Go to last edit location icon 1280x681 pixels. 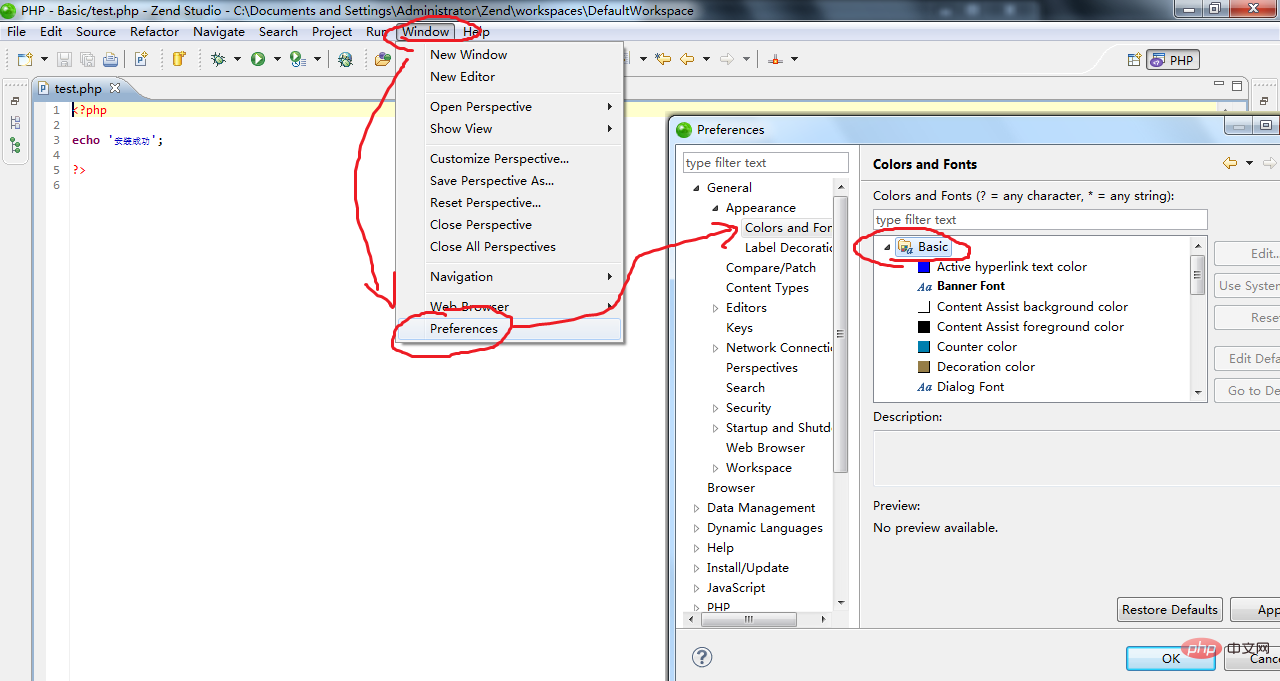click(663, 59)
